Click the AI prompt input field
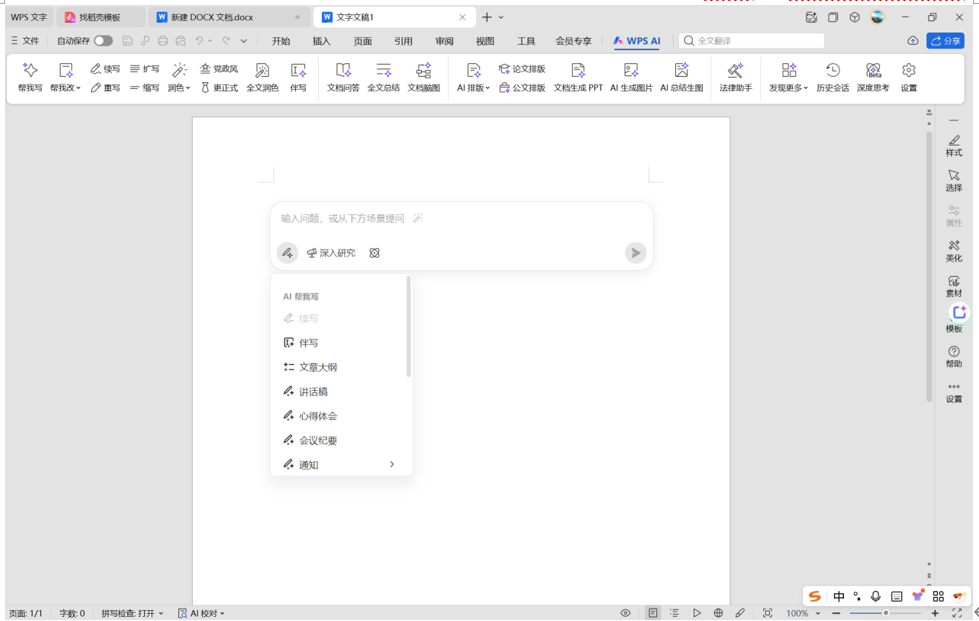Image resolution: width=979 pixels, height=621 pixels. point(461,218)
